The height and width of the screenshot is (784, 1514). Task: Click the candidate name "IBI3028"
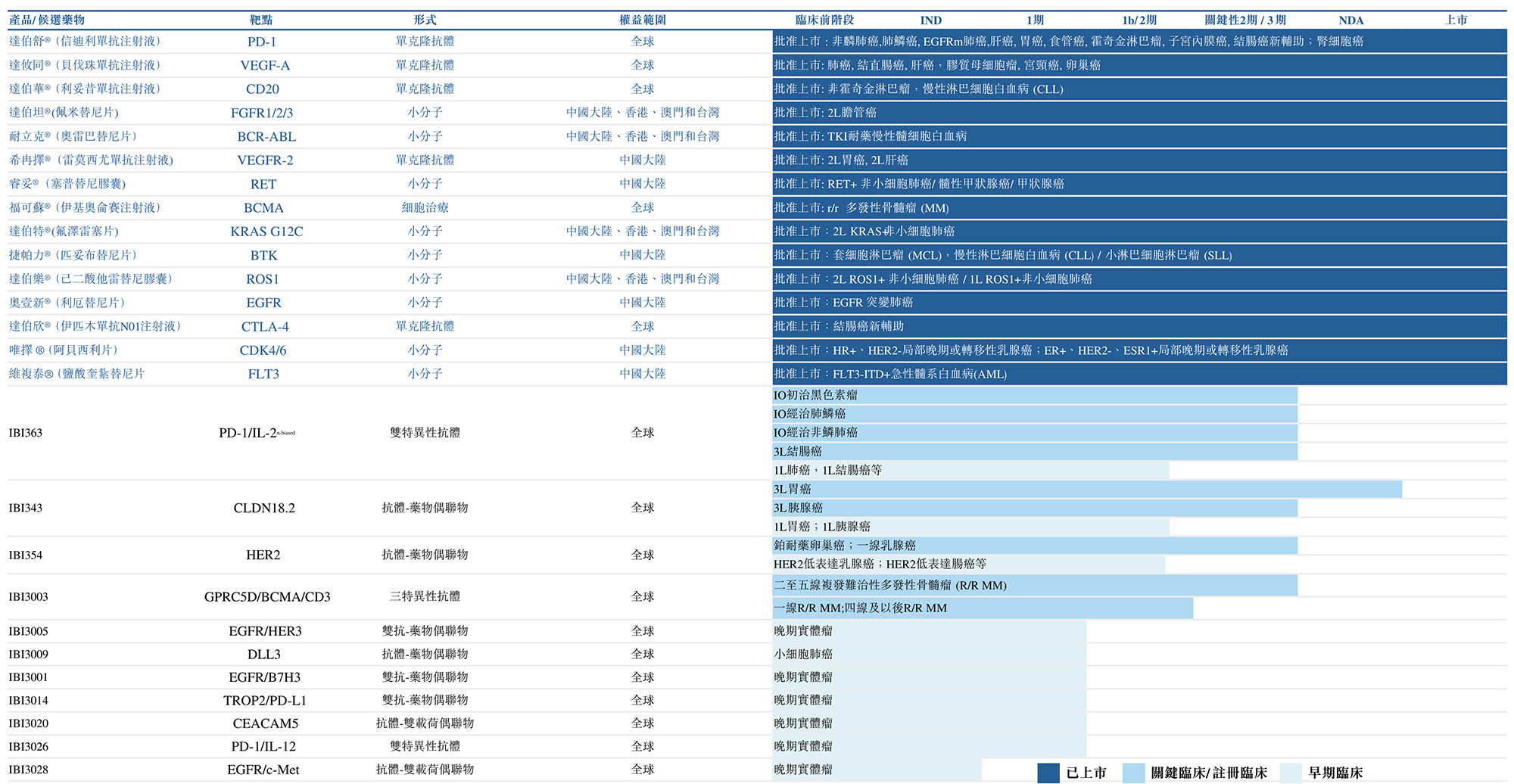[x=29, y=770]
